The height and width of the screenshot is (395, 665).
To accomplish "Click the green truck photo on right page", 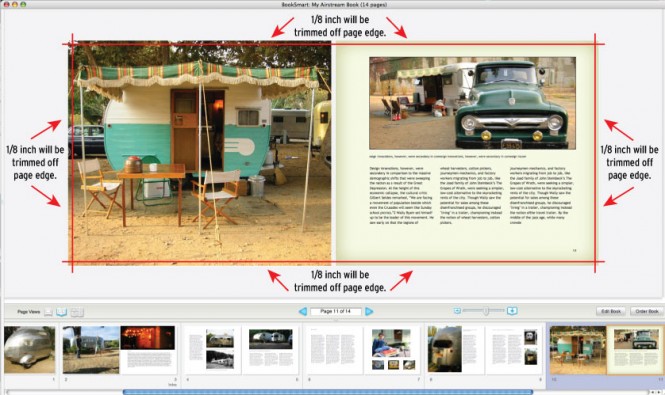I will pos(472,103).
